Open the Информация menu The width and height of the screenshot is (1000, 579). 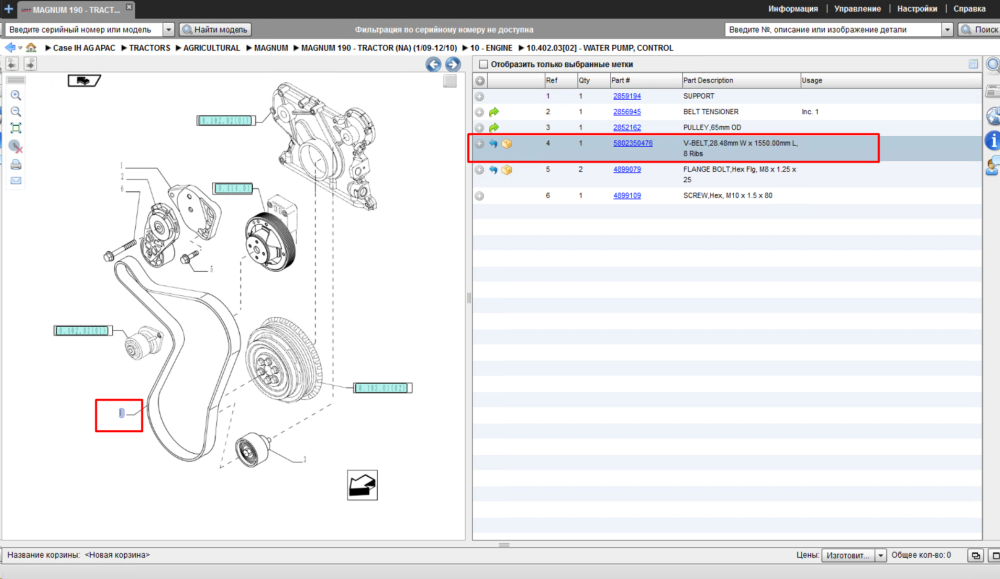point(793,9)
